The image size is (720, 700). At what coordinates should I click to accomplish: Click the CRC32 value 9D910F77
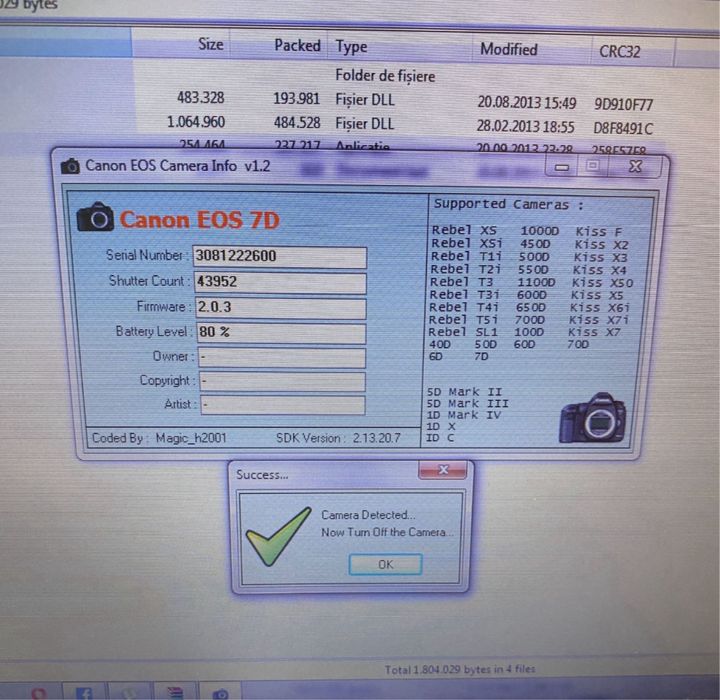click(x=623, y=105)
